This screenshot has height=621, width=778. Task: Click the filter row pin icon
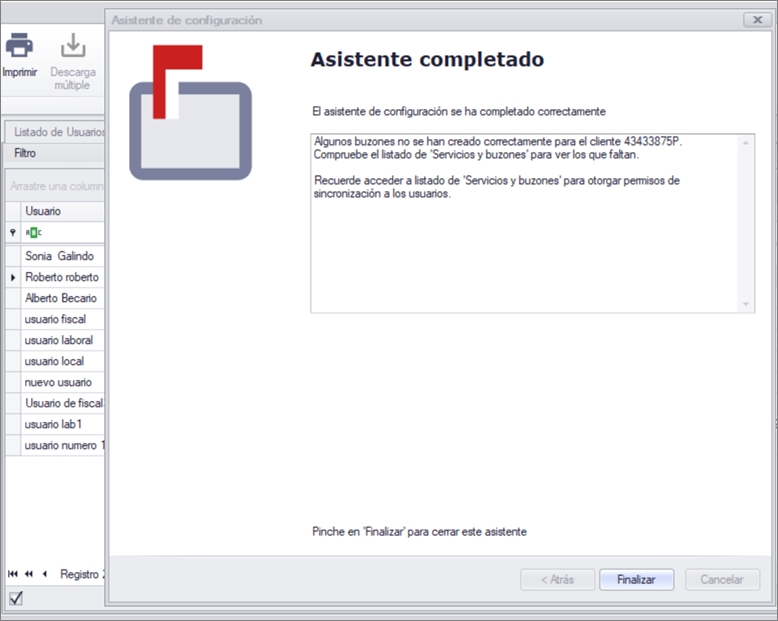click(13, 232)
